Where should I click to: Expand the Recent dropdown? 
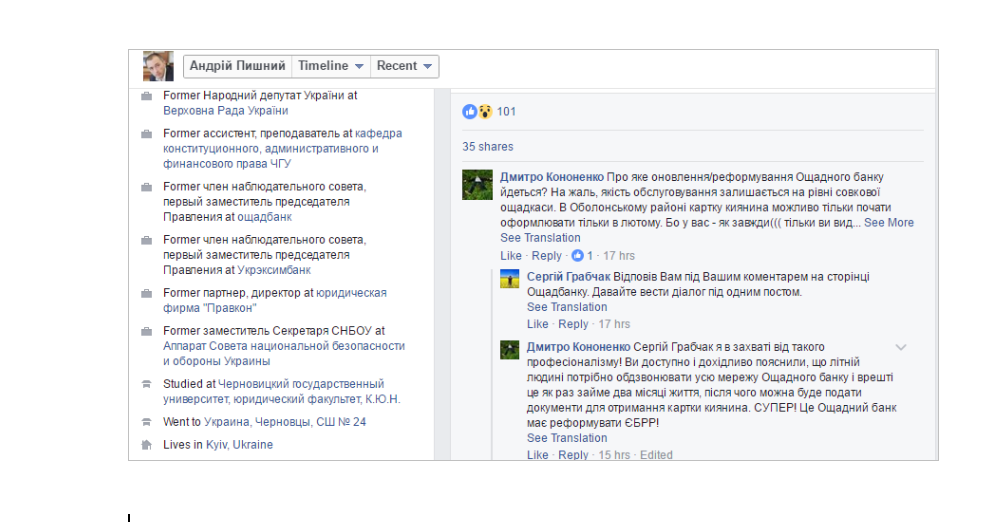pyautogui.click(x=404, y=66)
